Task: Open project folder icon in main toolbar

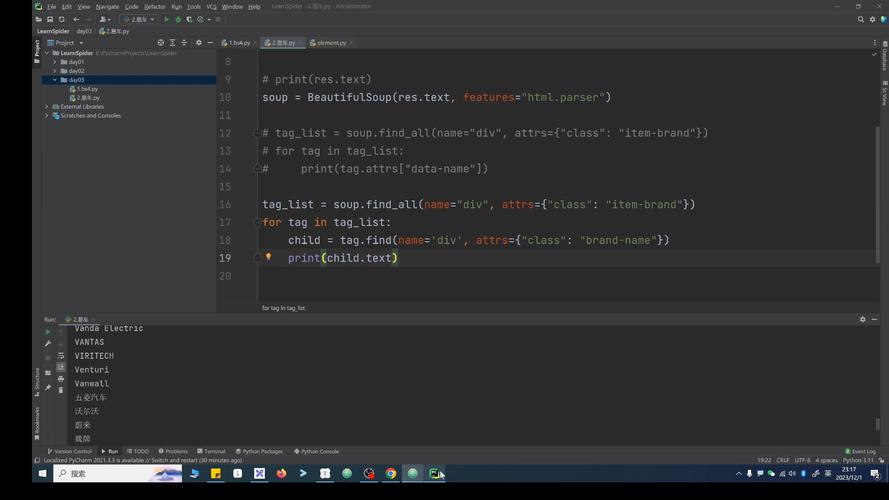Action: 39,19
